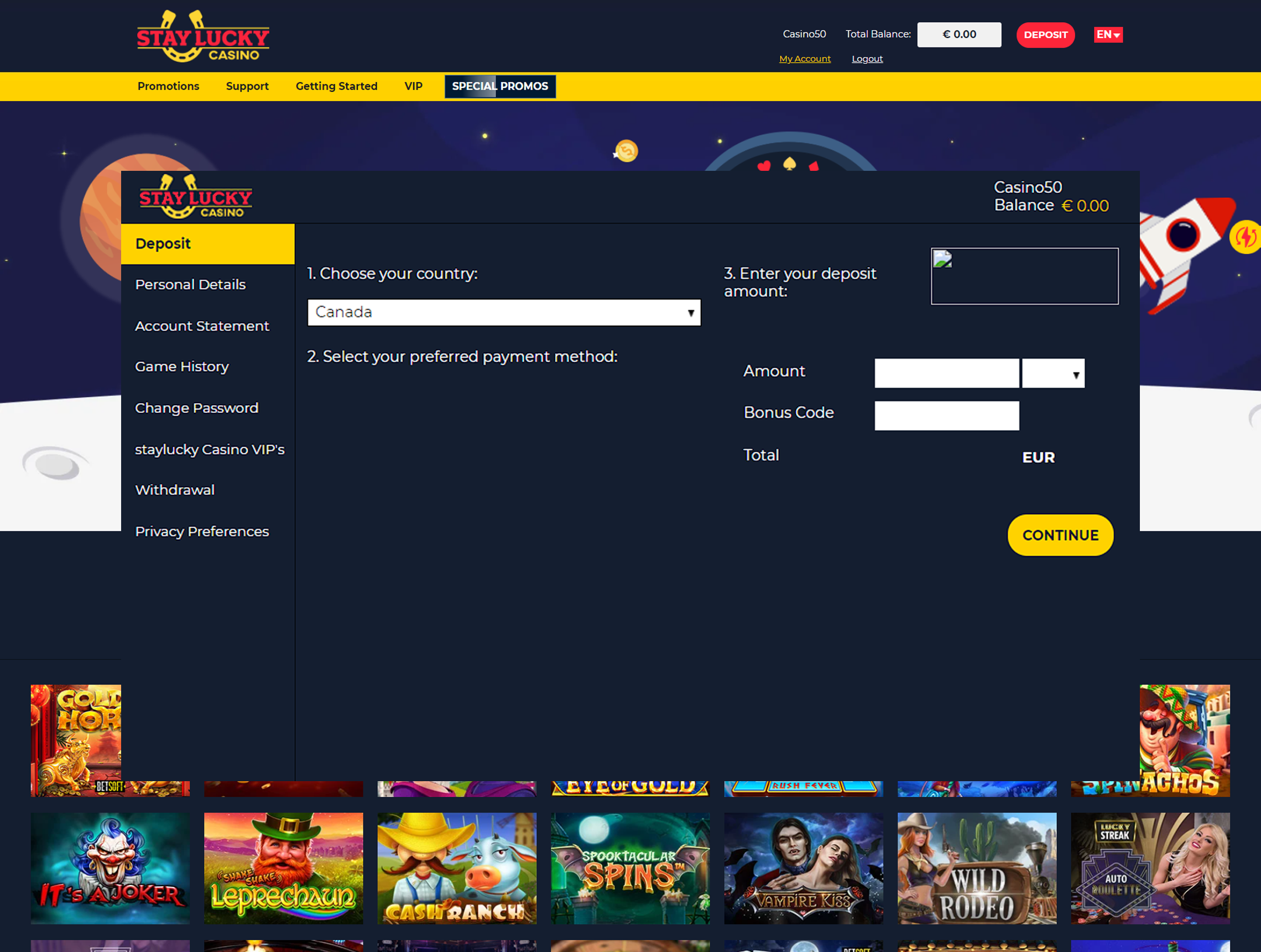Follow the My Account link

pos(804,59)
